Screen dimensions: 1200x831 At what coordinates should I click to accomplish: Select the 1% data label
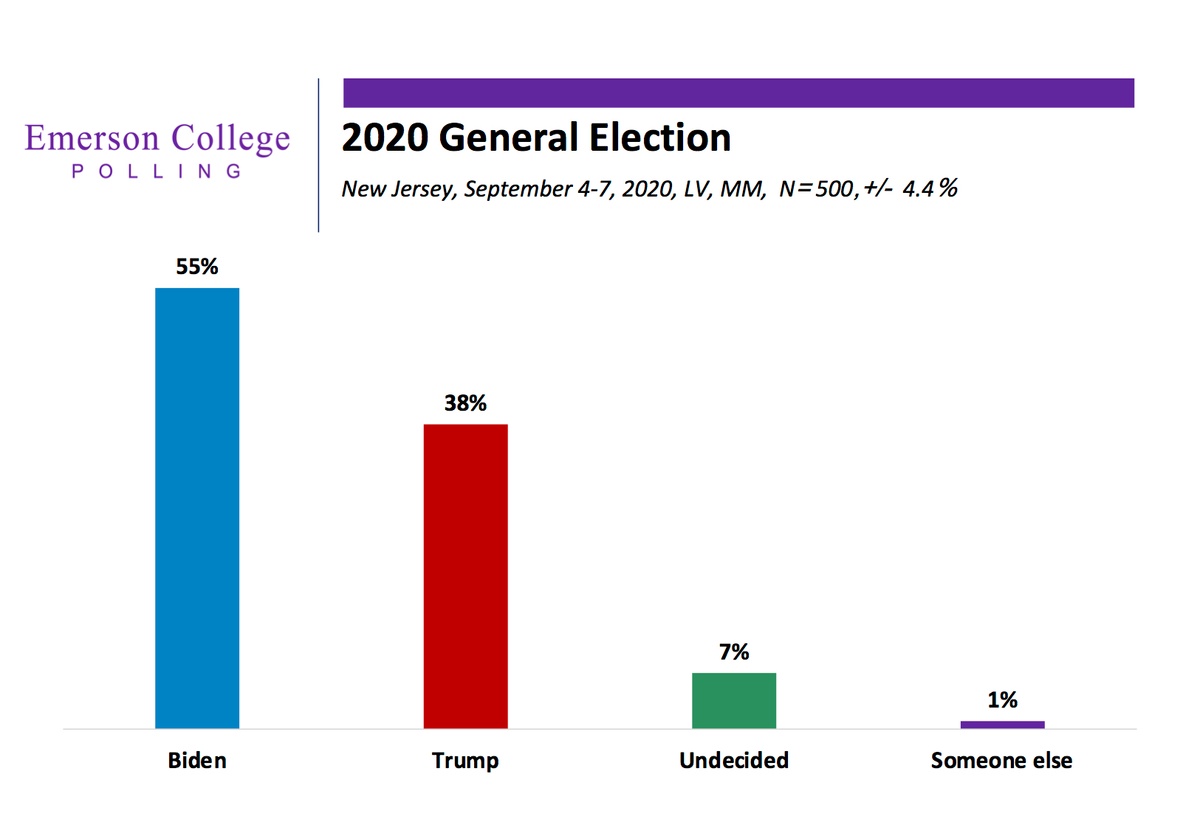tap(1002, 701)
